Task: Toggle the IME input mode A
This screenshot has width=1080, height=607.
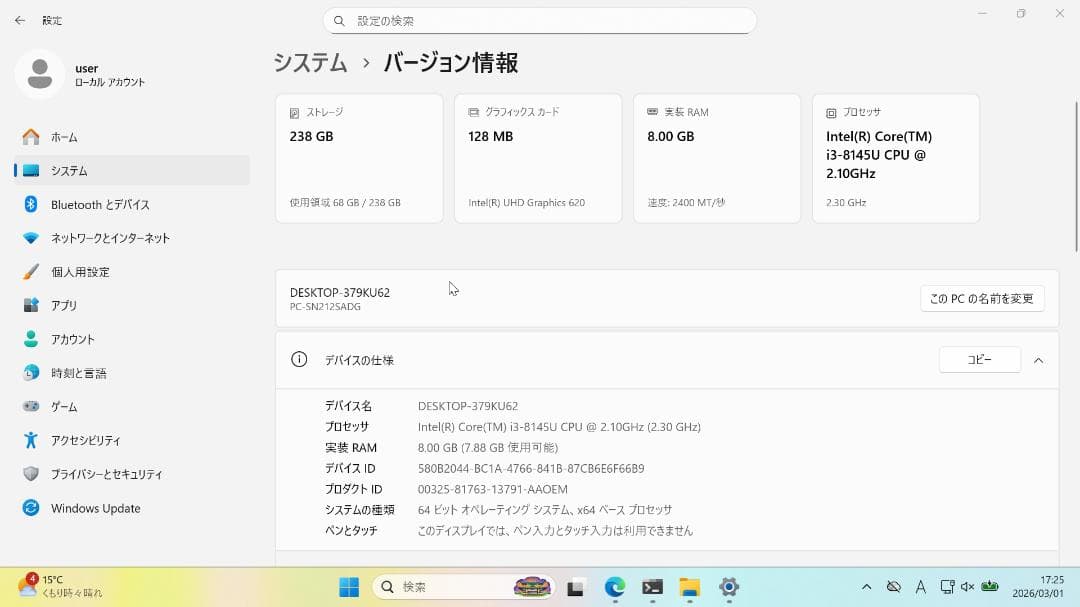Action: (x=921, y=587)
